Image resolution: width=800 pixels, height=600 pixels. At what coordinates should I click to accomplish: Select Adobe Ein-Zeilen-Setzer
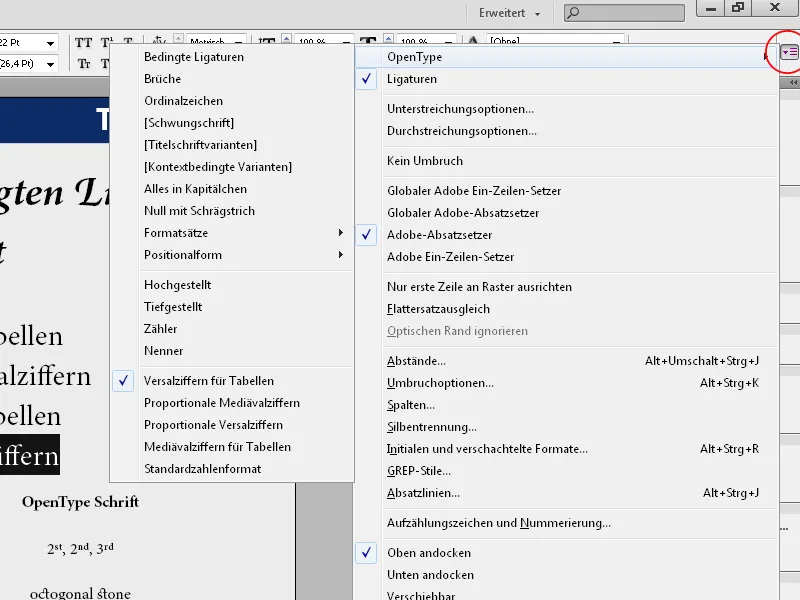(x=566, y=257)
